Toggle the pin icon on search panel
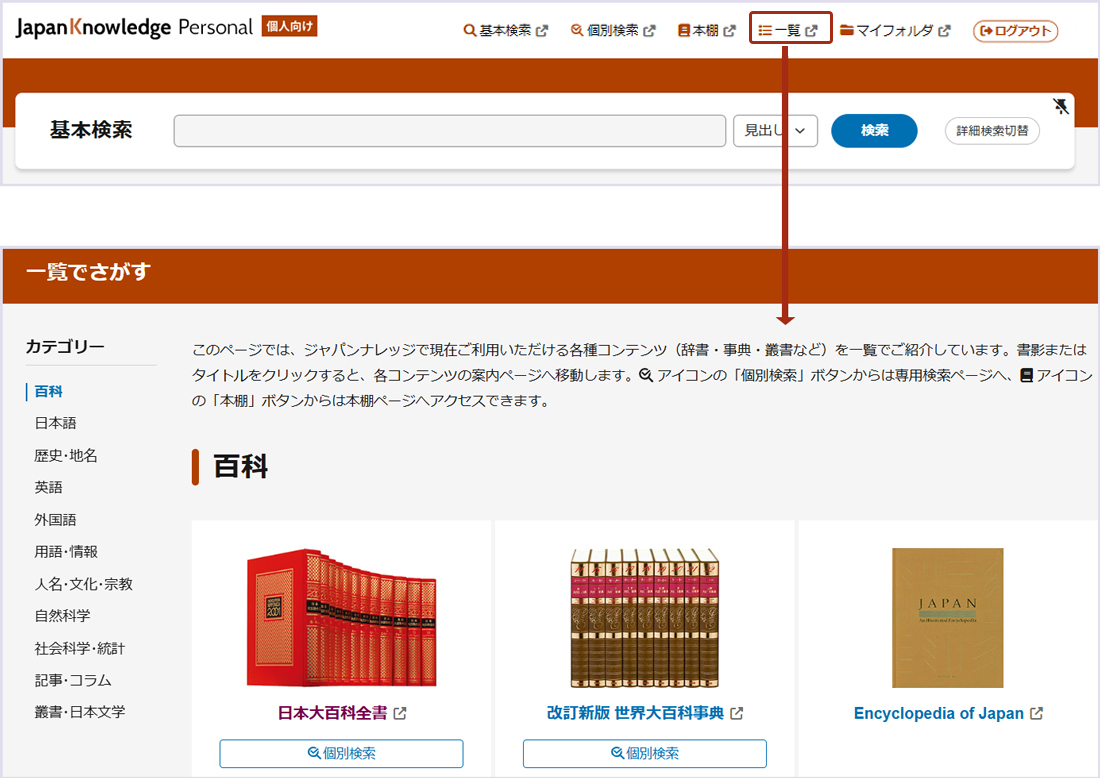 (x=1061, y=107)
